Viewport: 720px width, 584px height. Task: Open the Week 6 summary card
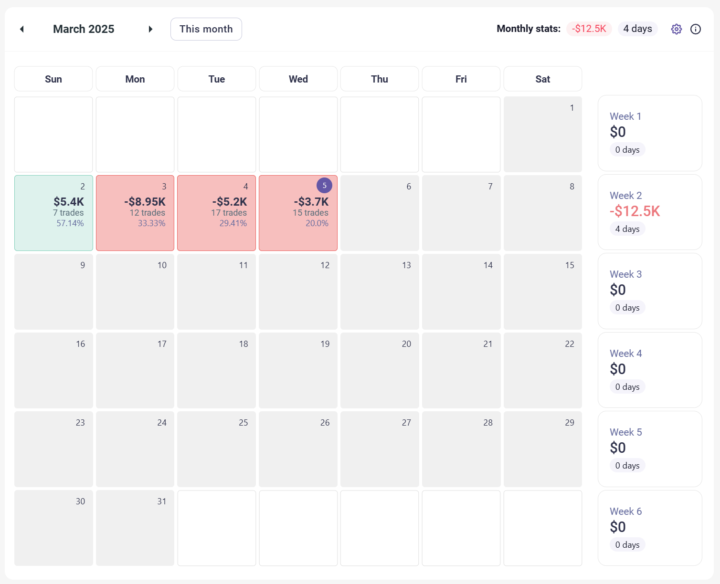pos(650,528)
